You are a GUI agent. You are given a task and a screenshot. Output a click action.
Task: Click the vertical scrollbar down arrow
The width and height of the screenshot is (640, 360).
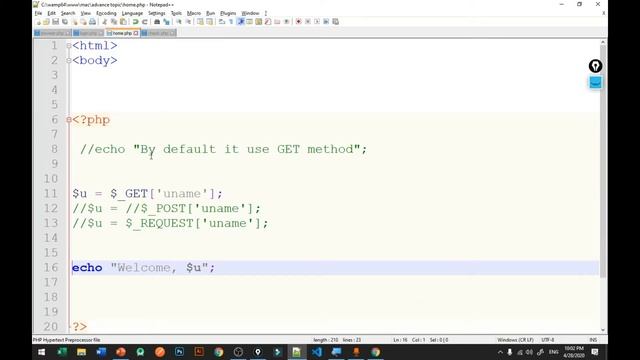[603, 330]
